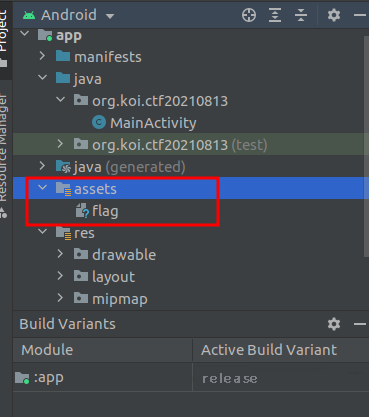Click the project tree vertical scrollbar

(366, 145)
